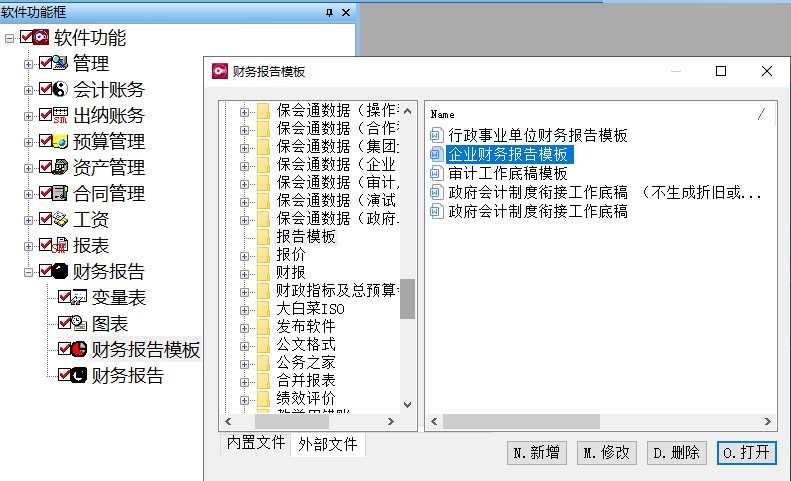This screenshot has height=481, width=791.
Task: Click the 行政事业单位财务报告模板 document icon
Action: [435, 136]
